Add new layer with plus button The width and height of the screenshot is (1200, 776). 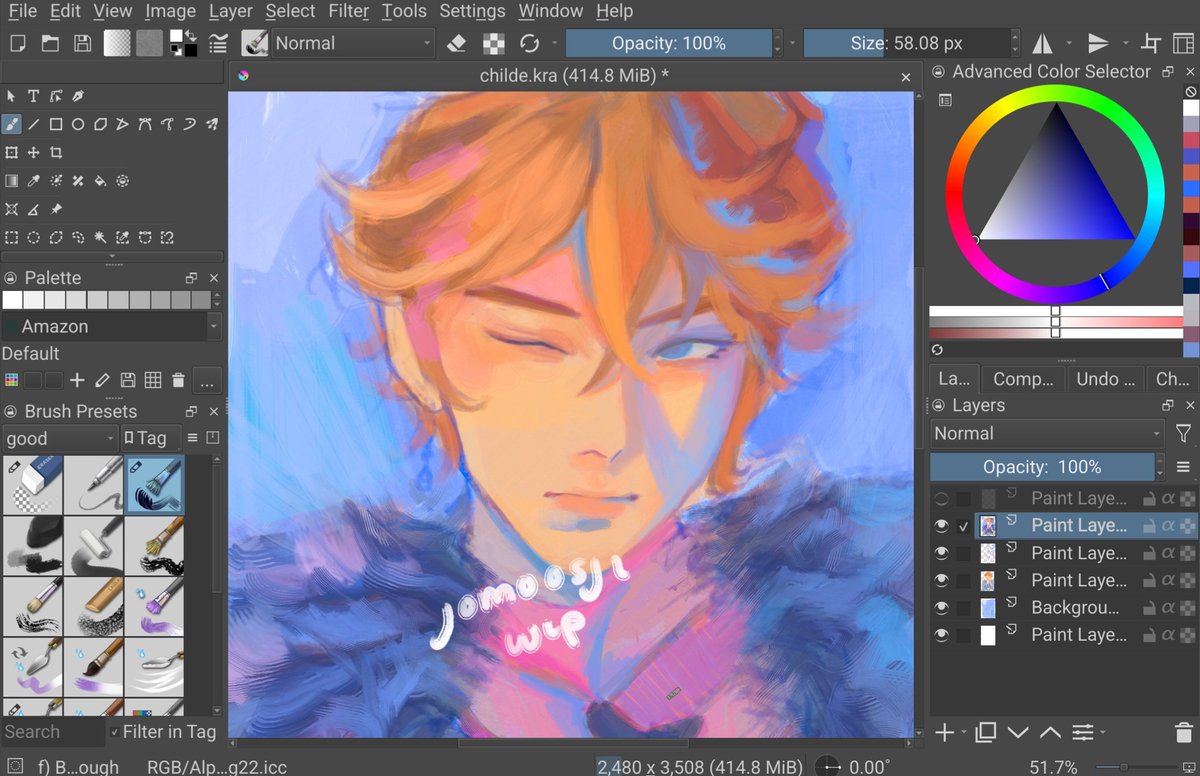coord(944,733)
